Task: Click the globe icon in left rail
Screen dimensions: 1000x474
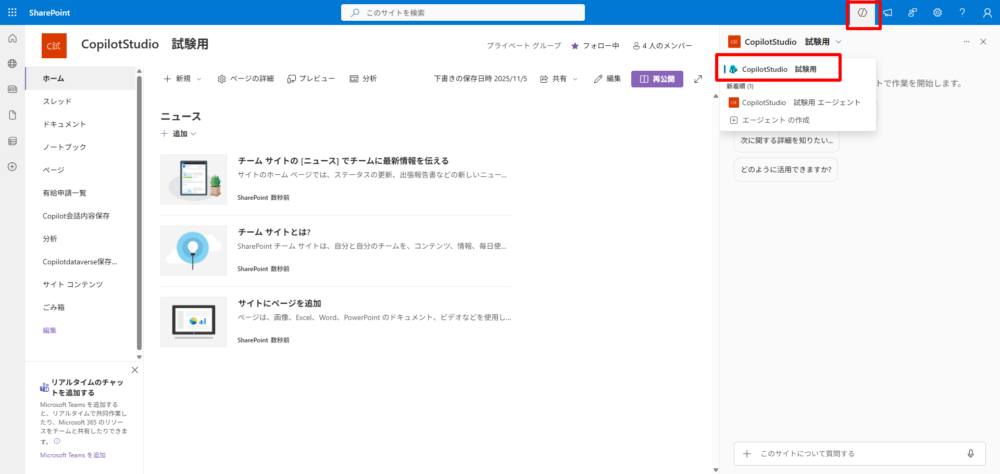Action: point(12,63)
